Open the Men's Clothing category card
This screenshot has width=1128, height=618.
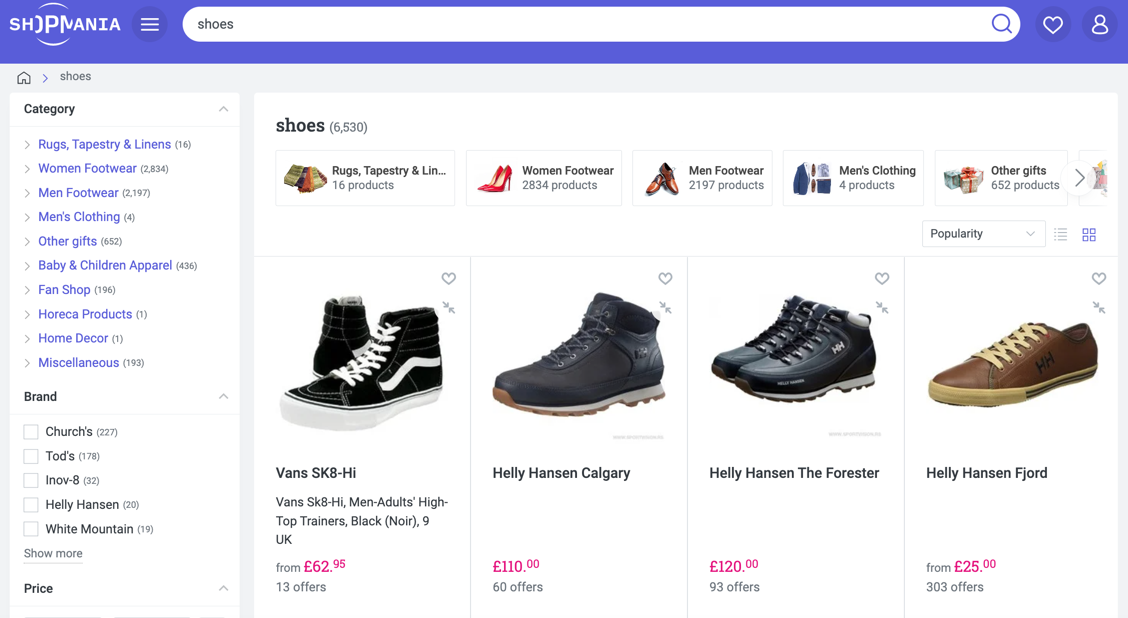click(x=853, y=177)
